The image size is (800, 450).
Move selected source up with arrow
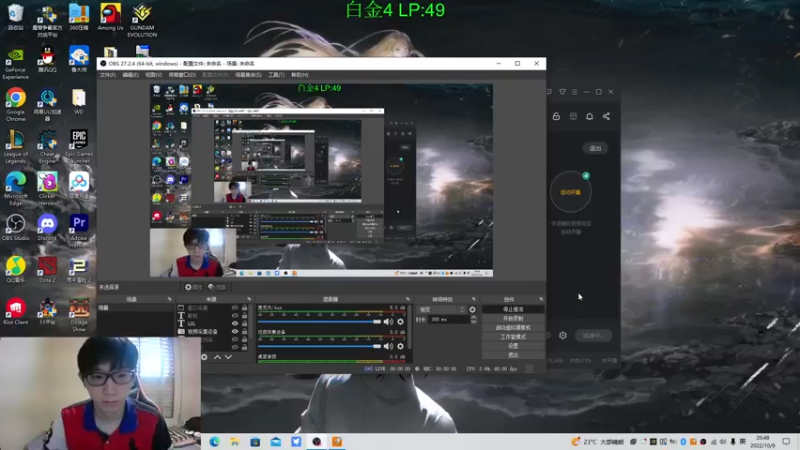[x=217, y=357]
